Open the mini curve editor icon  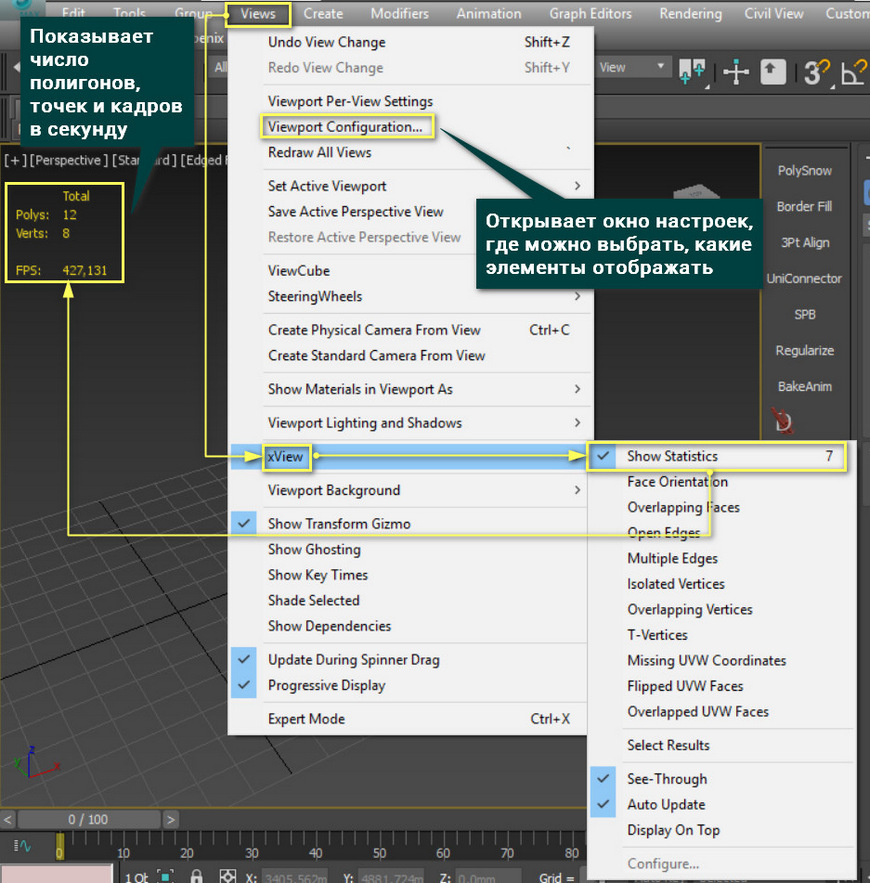pos(20,848)
